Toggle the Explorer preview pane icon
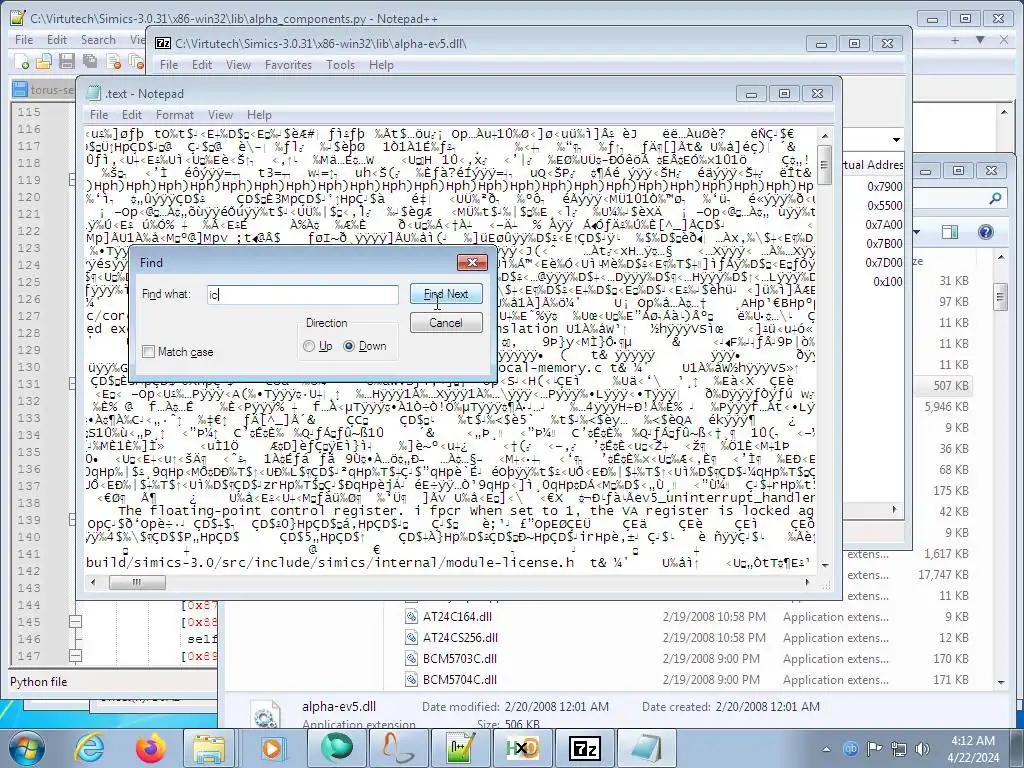Image resolution: width=1024 pixels, height=768 pixels. pyautogui.click(x=950, y=232)
